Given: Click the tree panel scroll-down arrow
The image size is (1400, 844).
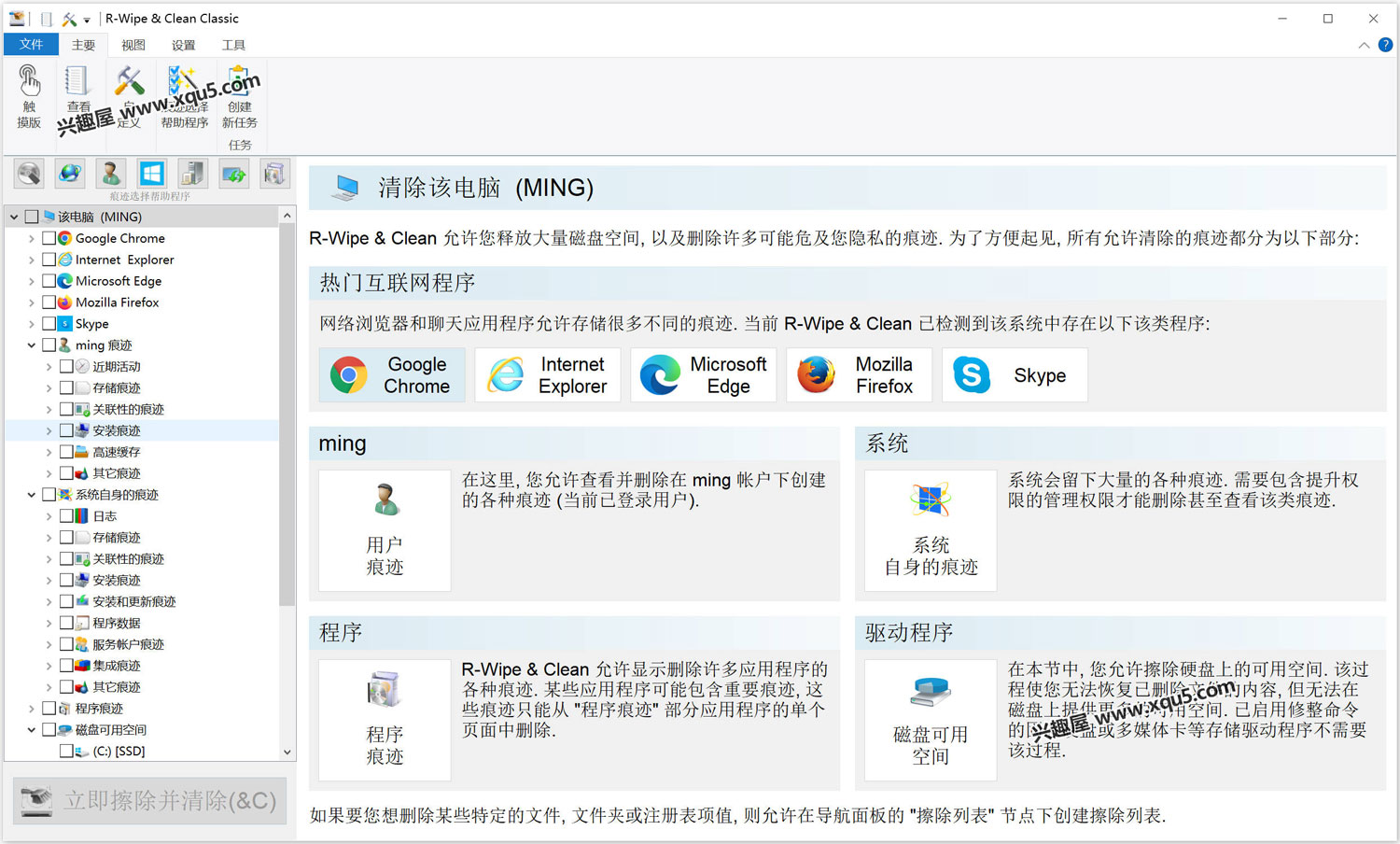Looking at the screenshot, I should [287, 752].
